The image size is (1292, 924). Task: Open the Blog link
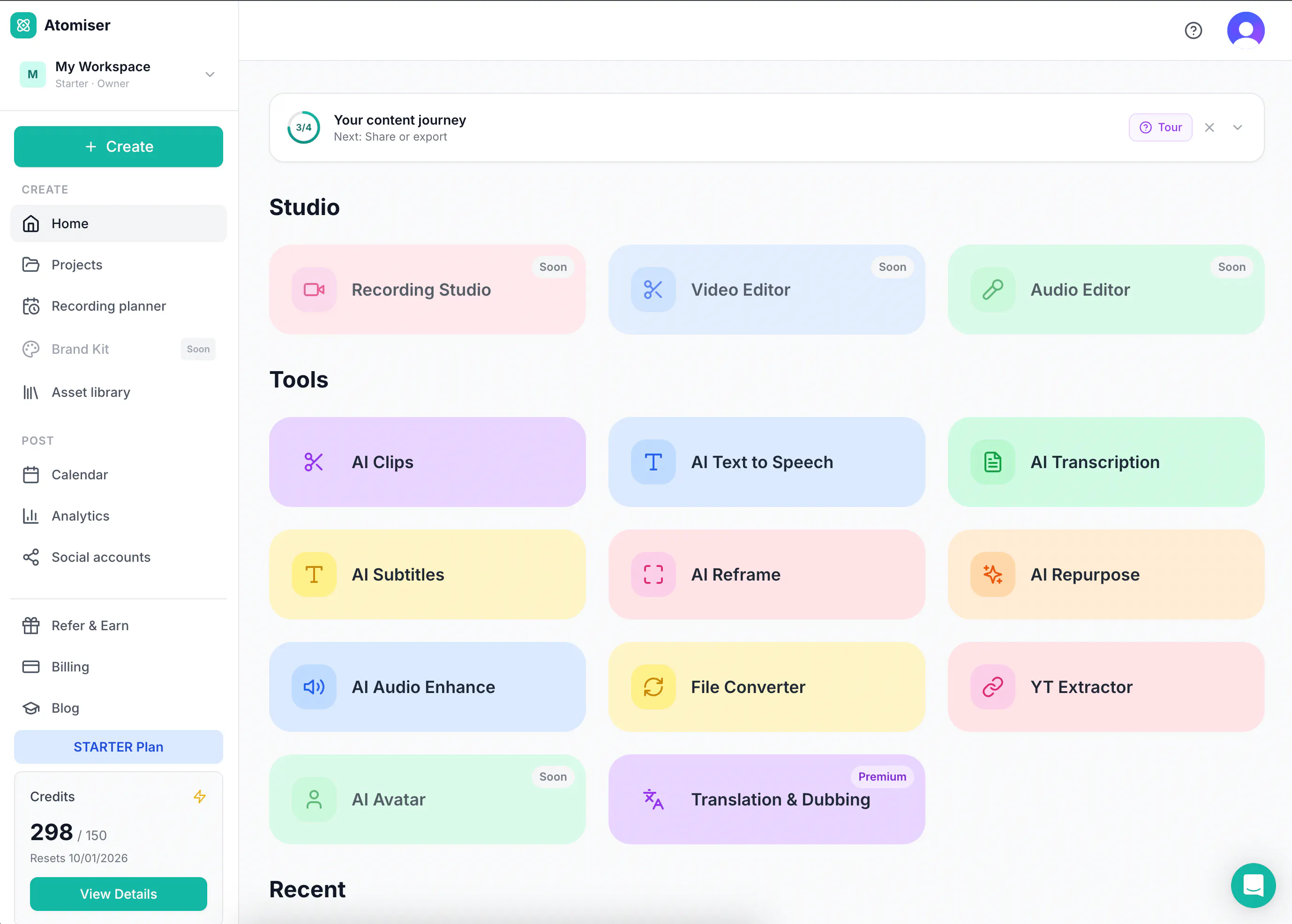(119, 708)
